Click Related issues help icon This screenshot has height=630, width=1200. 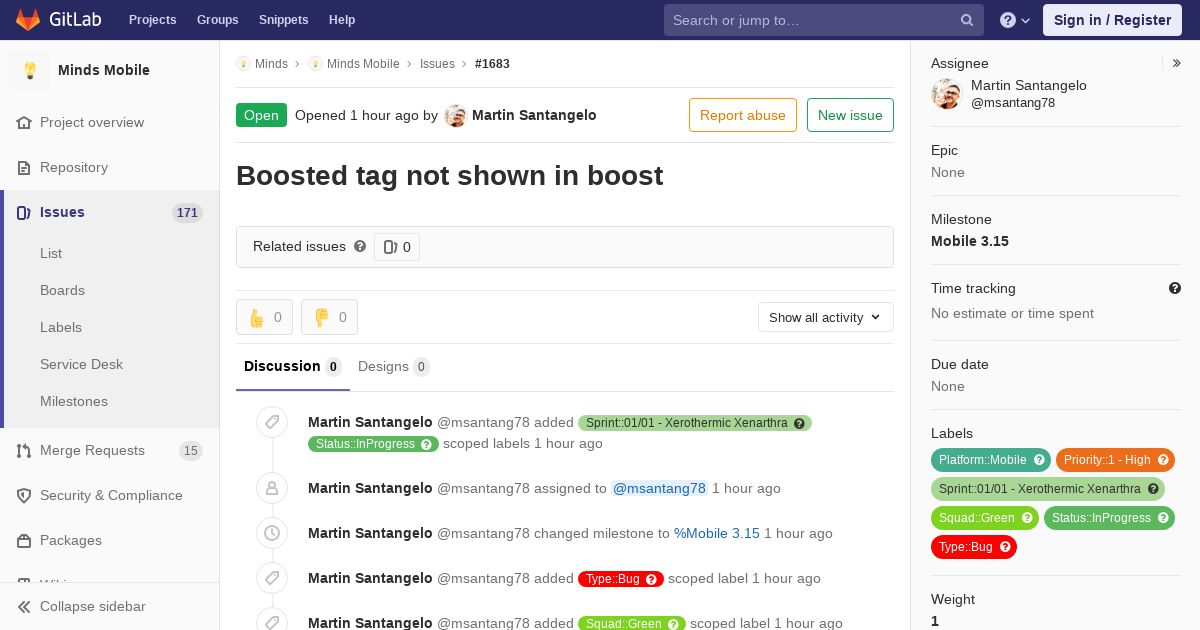tap(360, 246)
